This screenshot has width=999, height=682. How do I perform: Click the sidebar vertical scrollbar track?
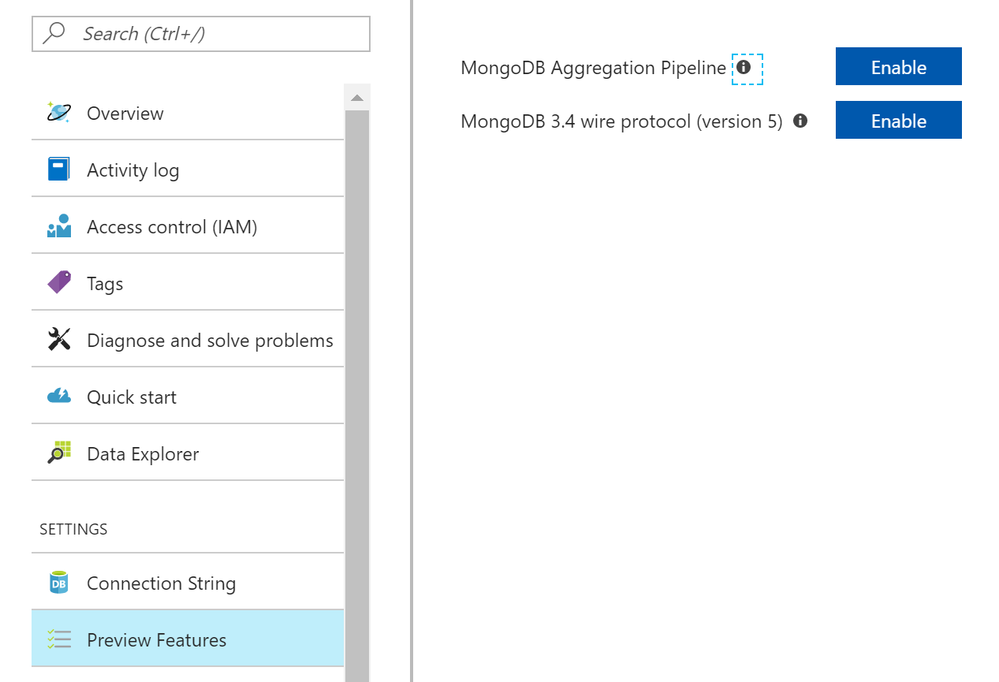coord(357,400)
